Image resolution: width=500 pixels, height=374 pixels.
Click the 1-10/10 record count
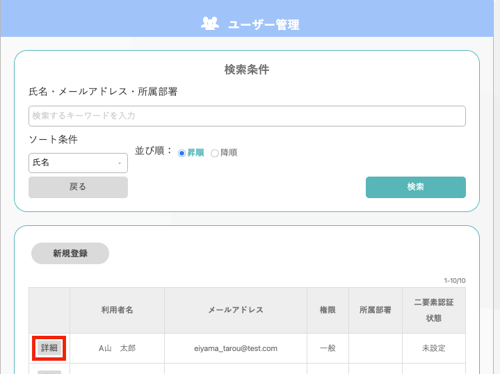pos(455,281)
